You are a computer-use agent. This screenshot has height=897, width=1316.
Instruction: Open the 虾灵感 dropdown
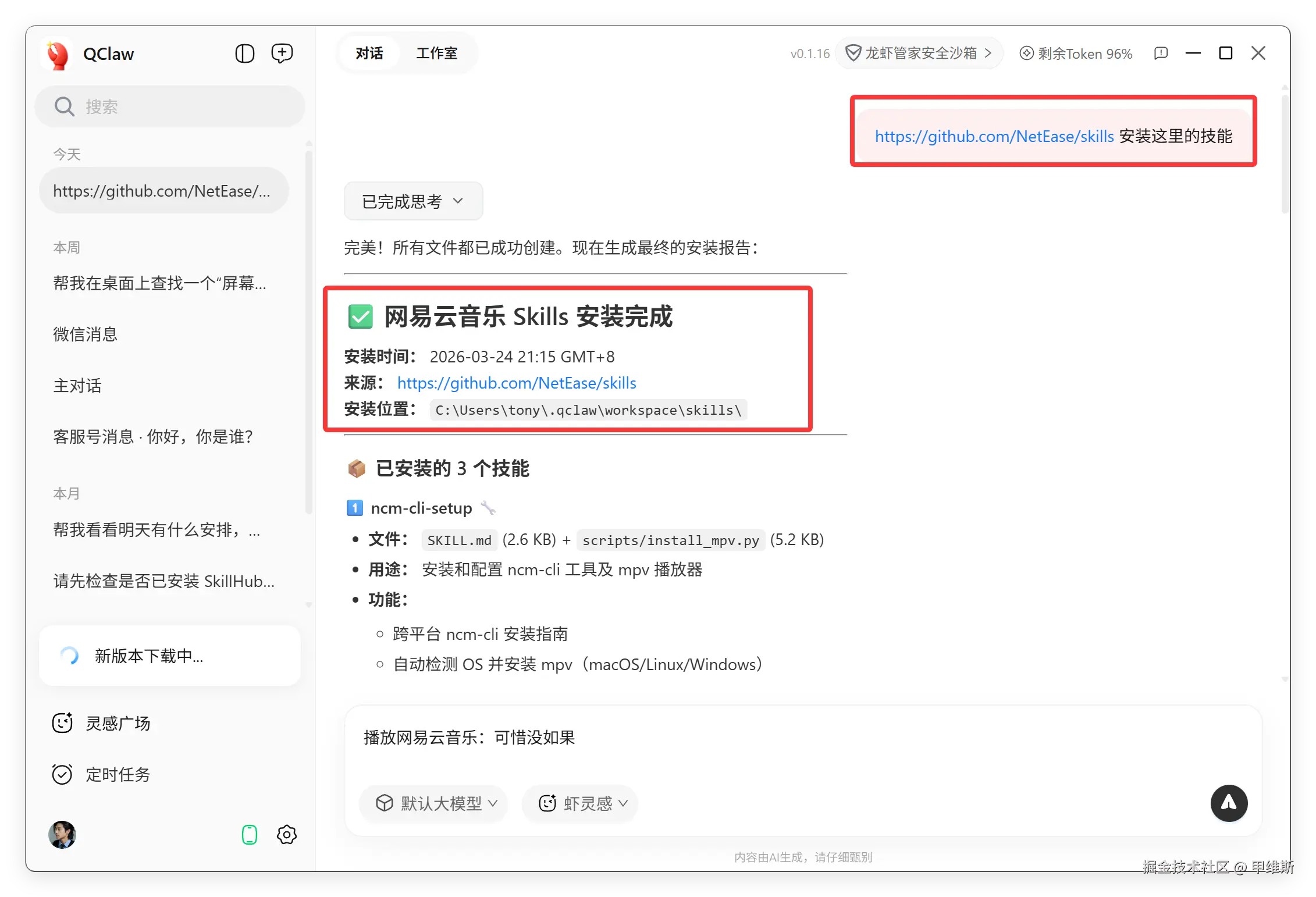pyautogui.click(x=580, y=803)
